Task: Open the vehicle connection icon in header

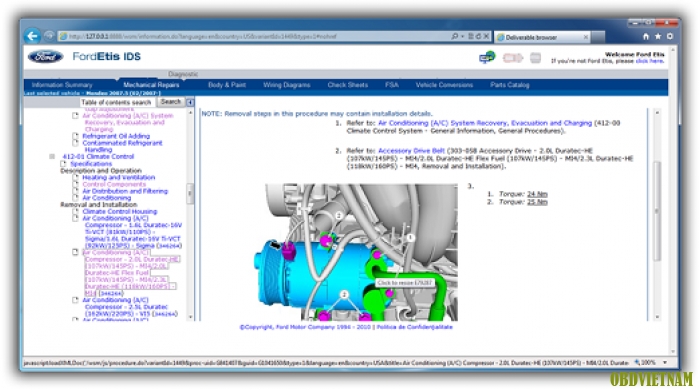Action: [x=487, y=57]
